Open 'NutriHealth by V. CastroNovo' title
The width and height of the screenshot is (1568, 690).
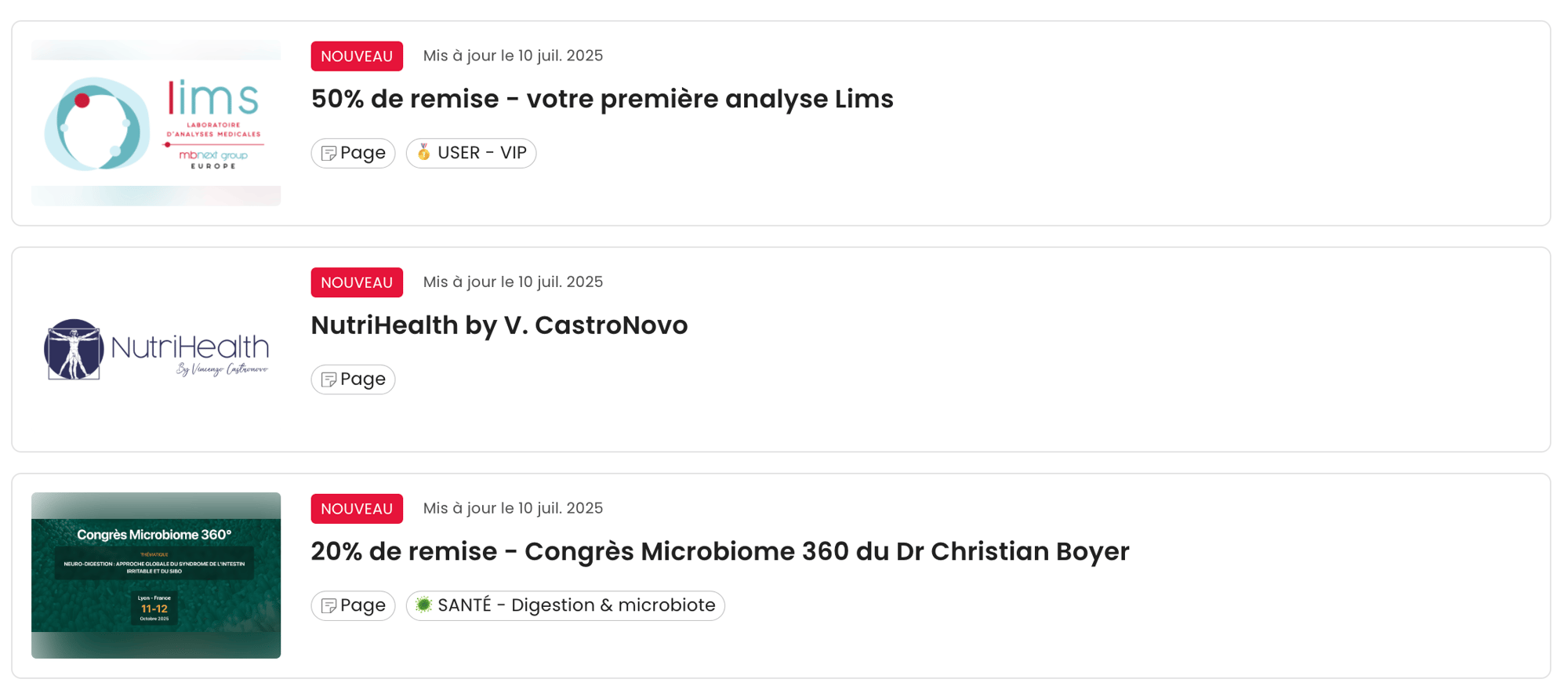click(499, 325)
